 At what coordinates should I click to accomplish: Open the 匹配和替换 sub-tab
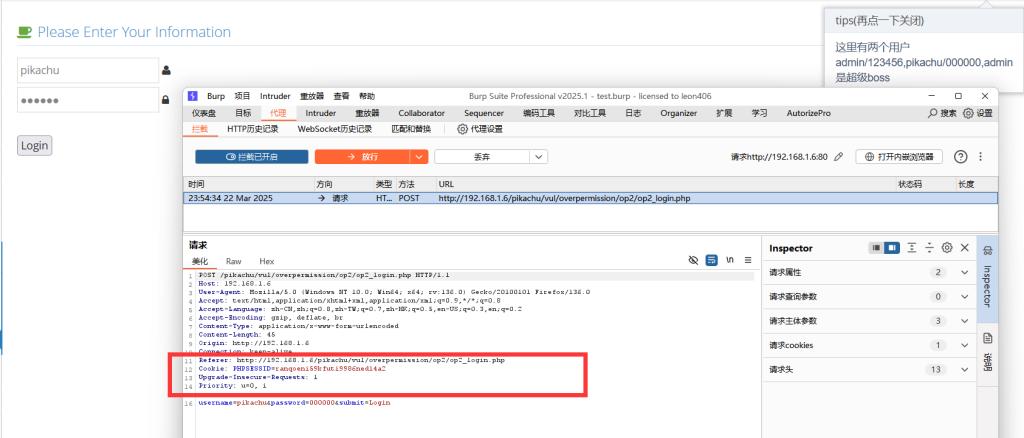pos(411,129)
